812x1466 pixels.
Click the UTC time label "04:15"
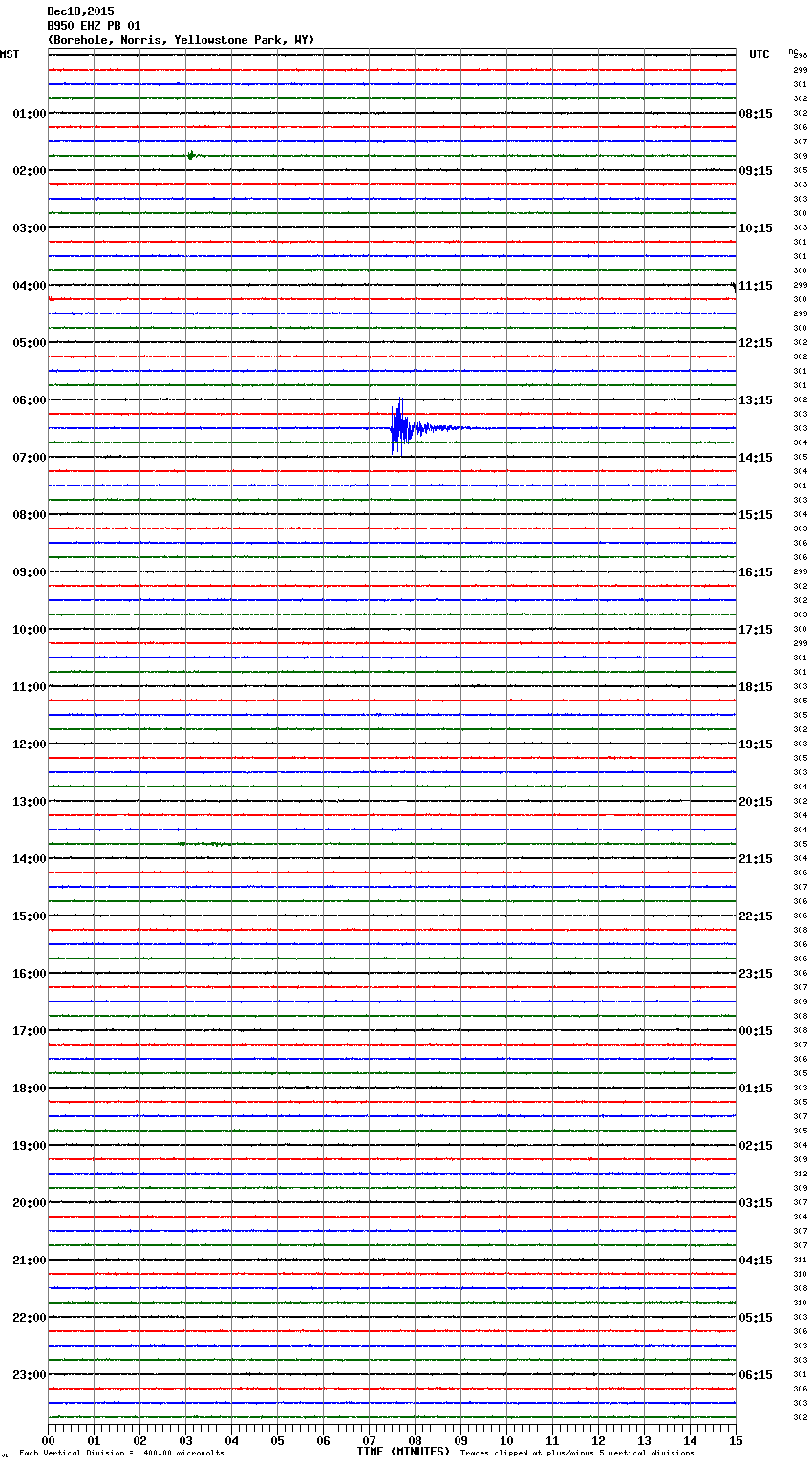(756, 1261)
